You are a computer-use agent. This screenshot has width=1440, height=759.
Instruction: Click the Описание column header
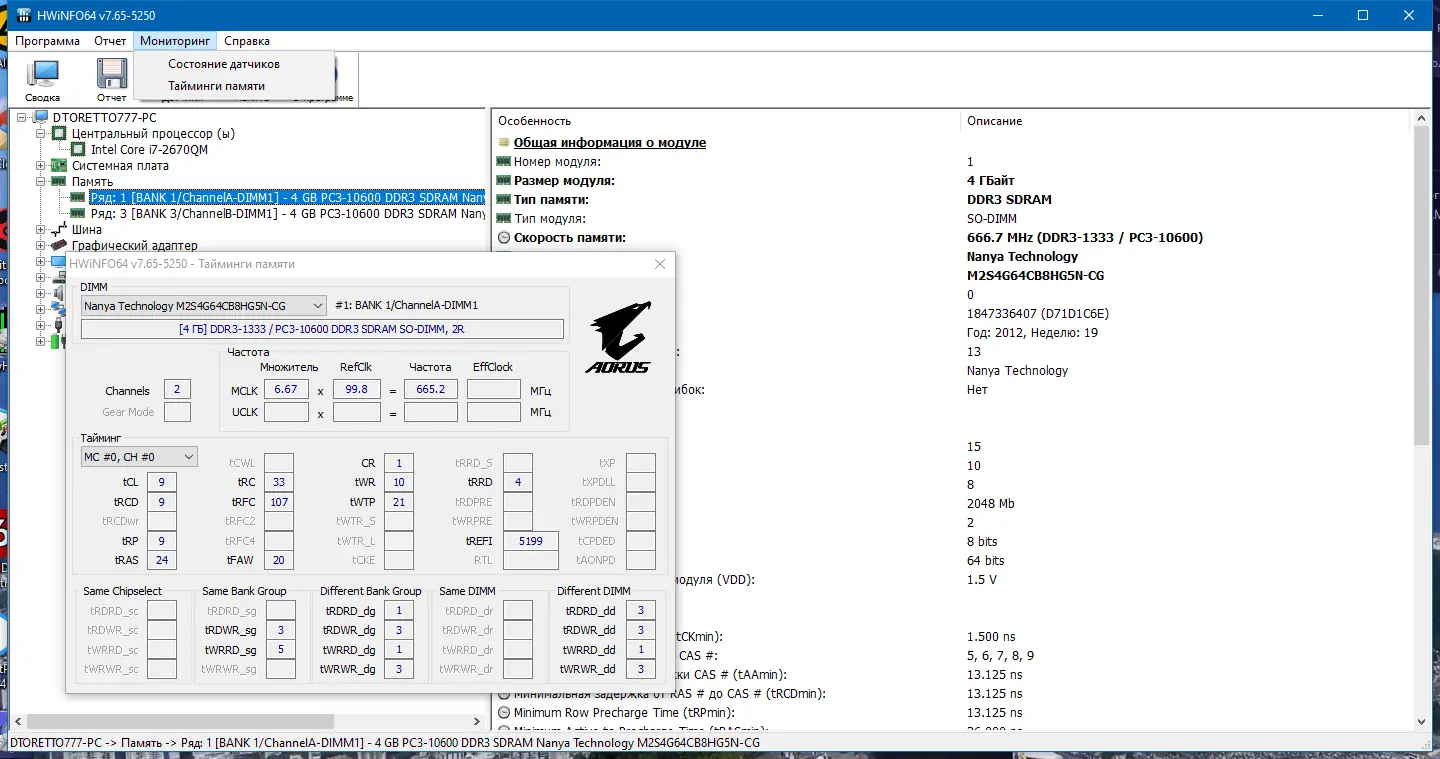1185,121
